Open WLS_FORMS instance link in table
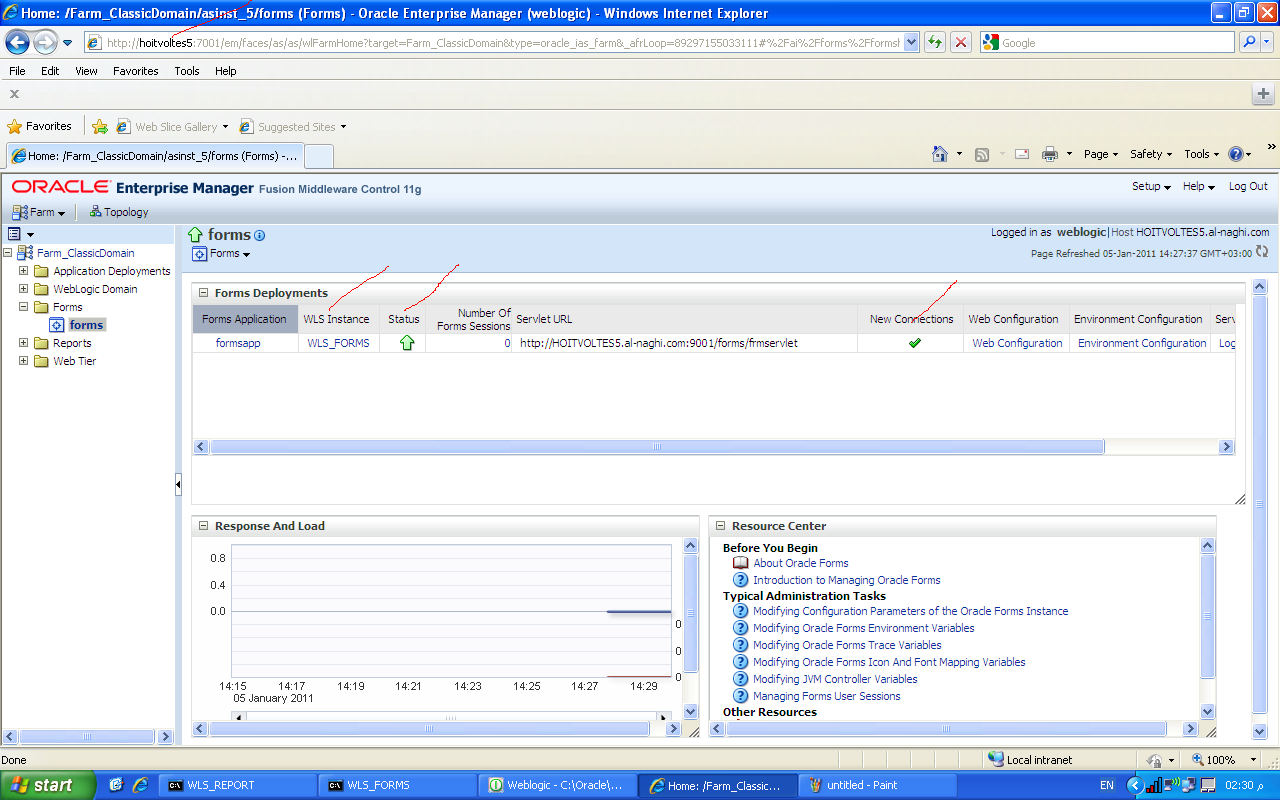The height and width of the screenshot is (800, 1280). [338, 343]
